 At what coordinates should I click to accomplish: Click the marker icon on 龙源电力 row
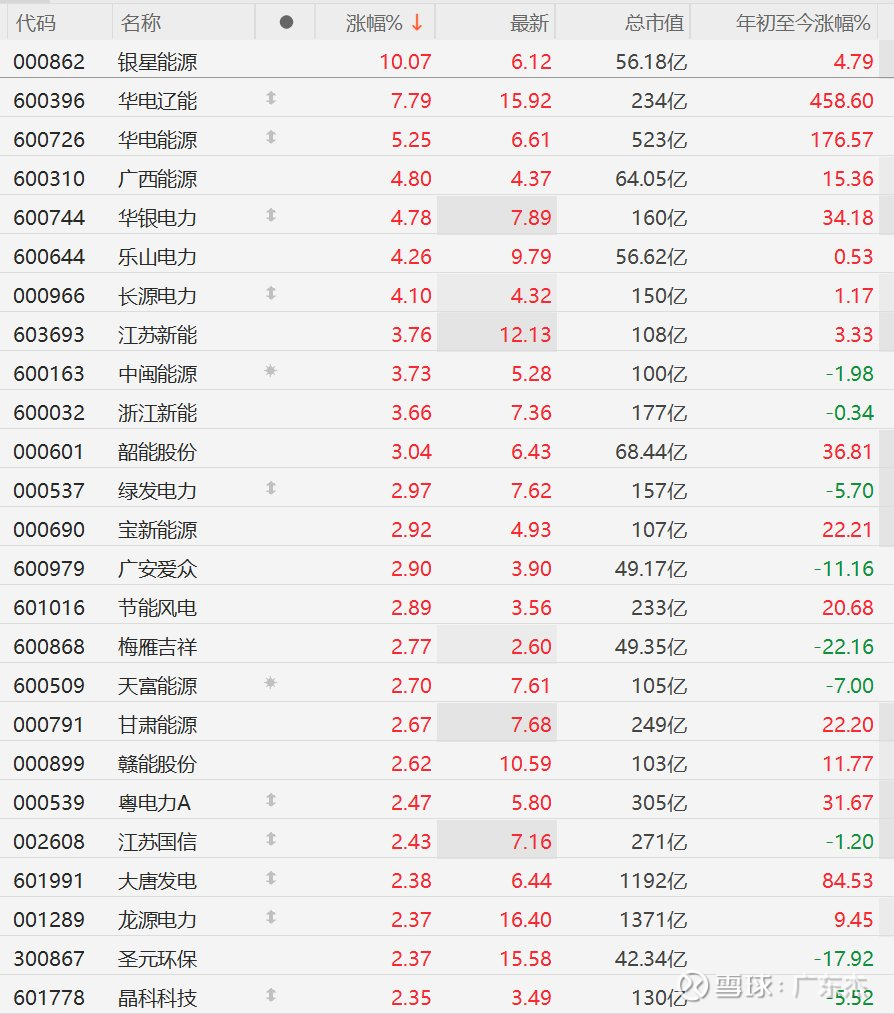(271, 917)
